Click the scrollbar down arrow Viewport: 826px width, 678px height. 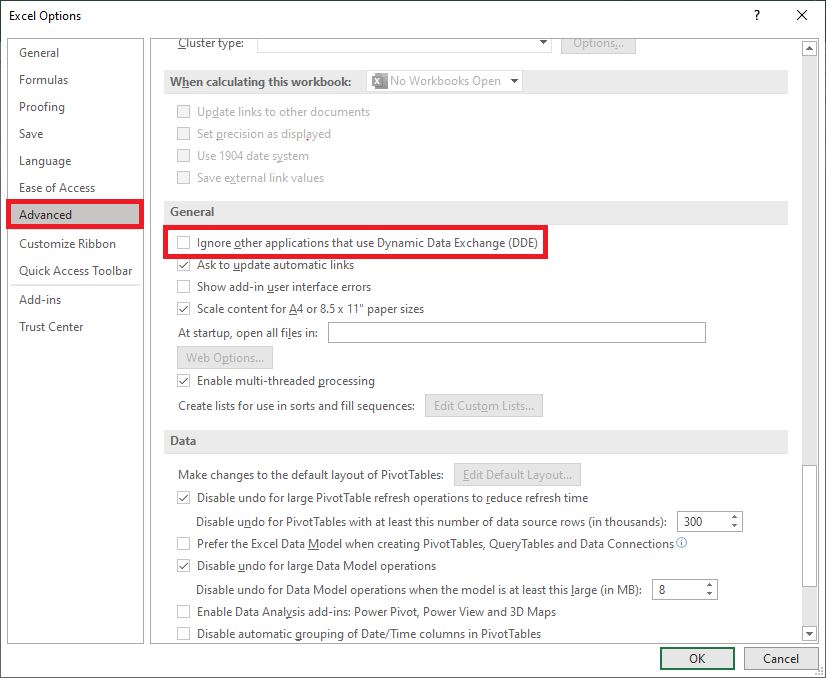click(x=809, y=633)
